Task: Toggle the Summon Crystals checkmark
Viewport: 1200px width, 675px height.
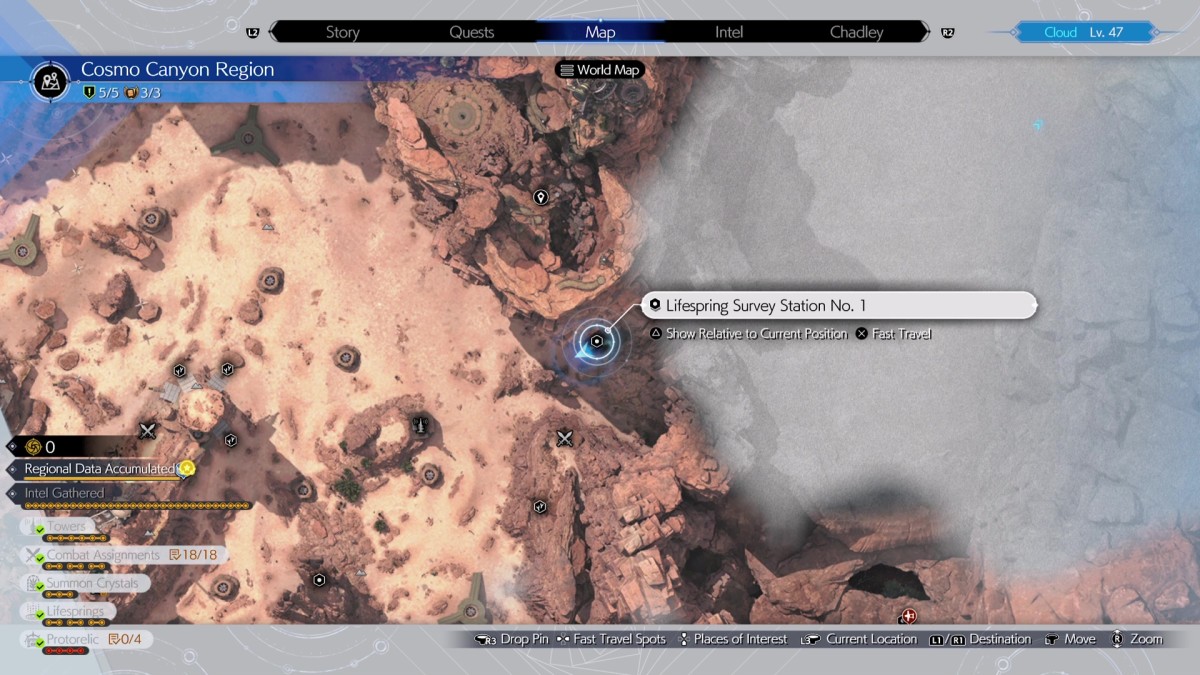Action: (x=40, y=587)
